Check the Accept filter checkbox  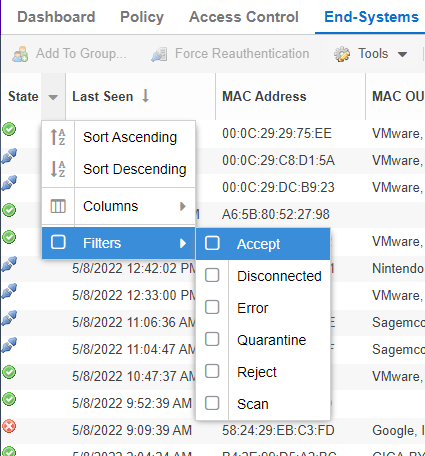click(x=212, y=243)
